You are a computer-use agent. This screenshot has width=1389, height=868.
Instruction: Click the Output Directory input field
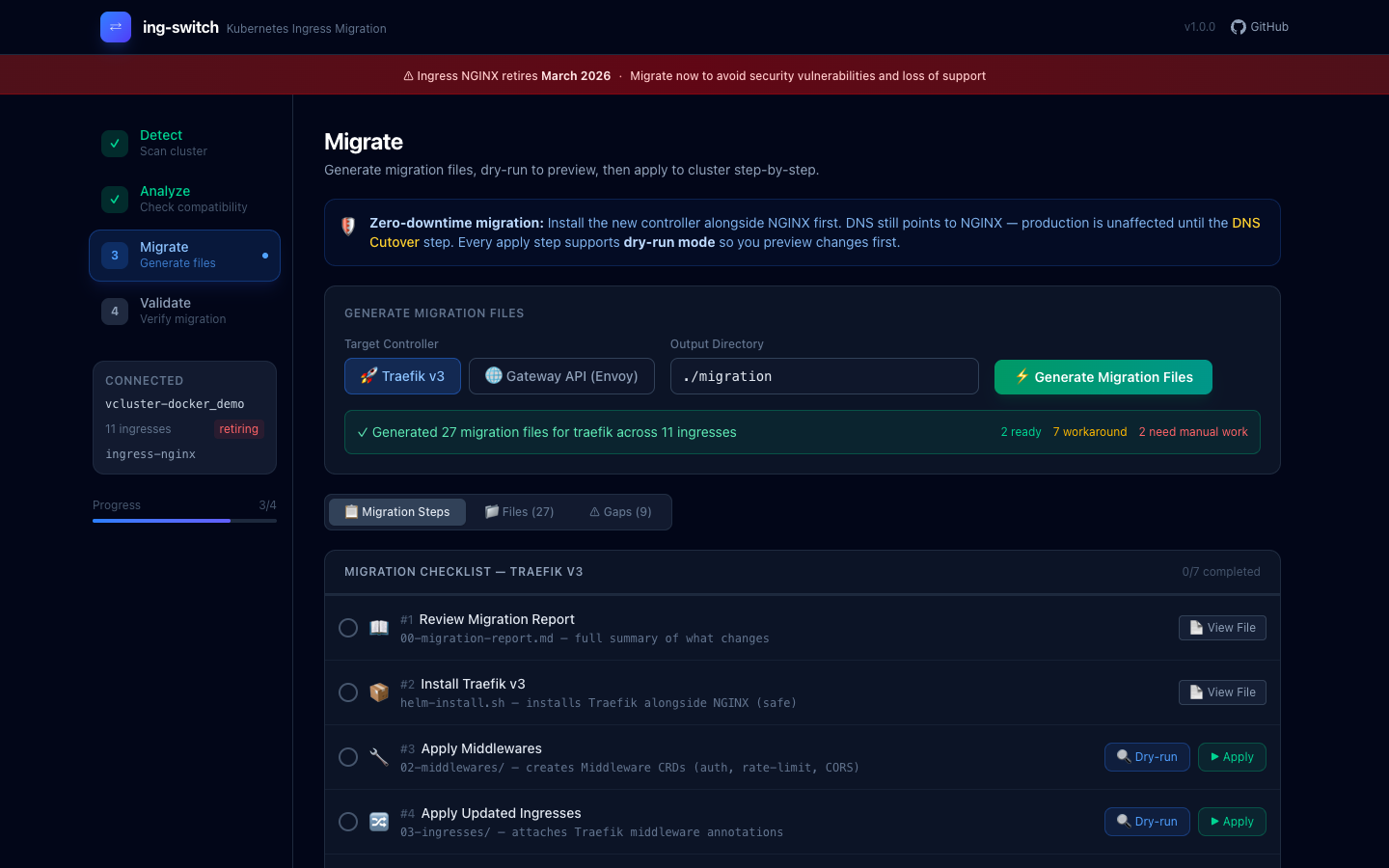(x=825, y=376)
